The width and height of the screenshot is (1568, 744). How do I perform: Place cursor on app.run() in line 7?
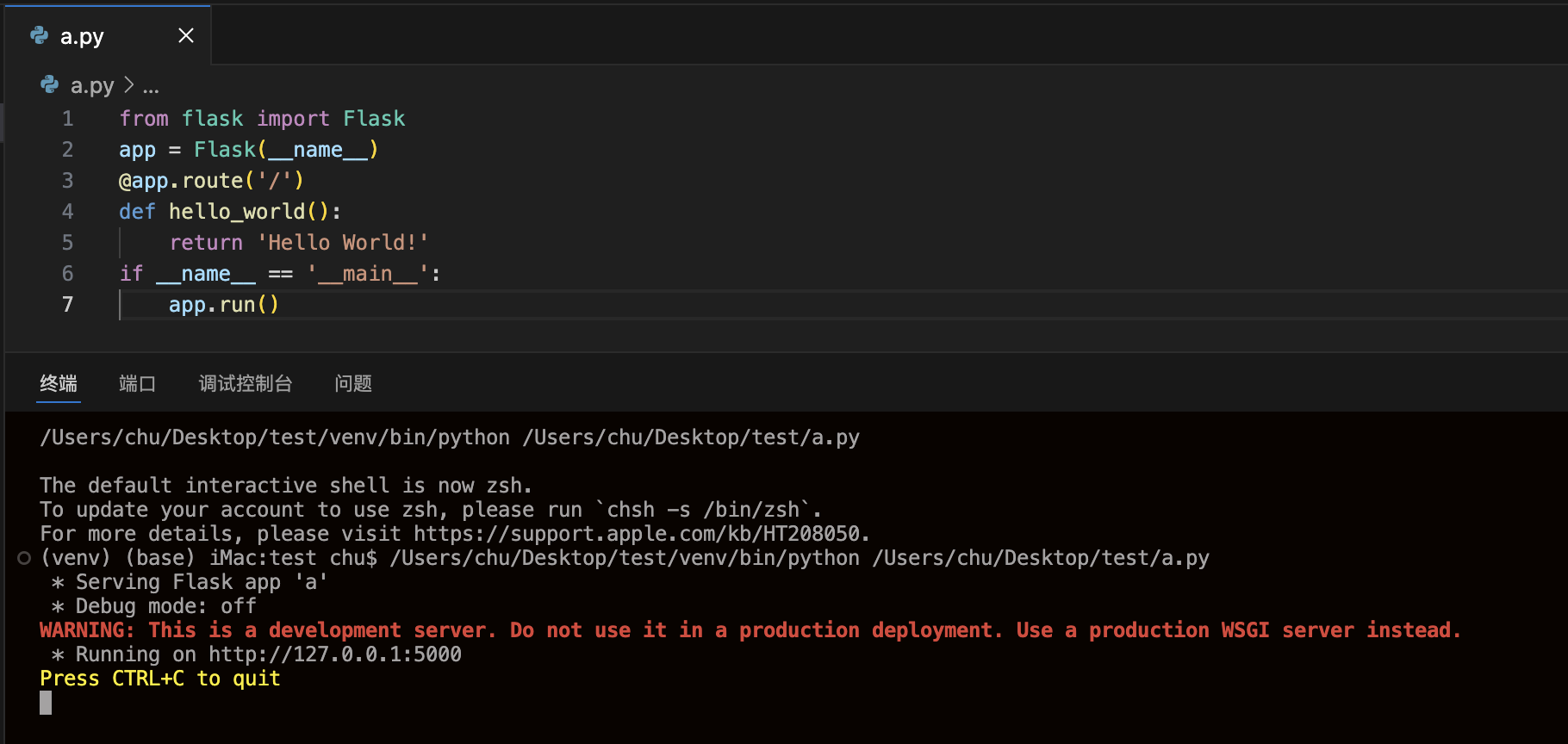[223, 305]
